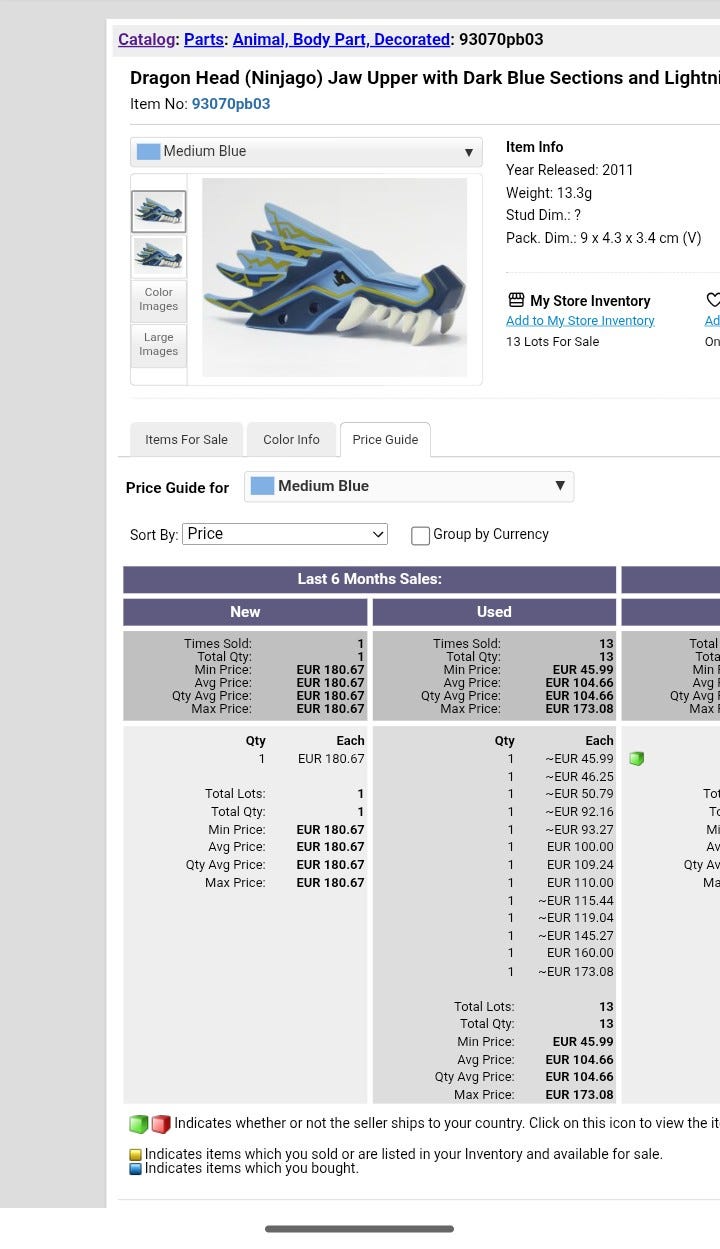Click the EUR 109.24 used sale entry
The height and width of the screenshot is (1249, 720).
(x=560, y=865)
